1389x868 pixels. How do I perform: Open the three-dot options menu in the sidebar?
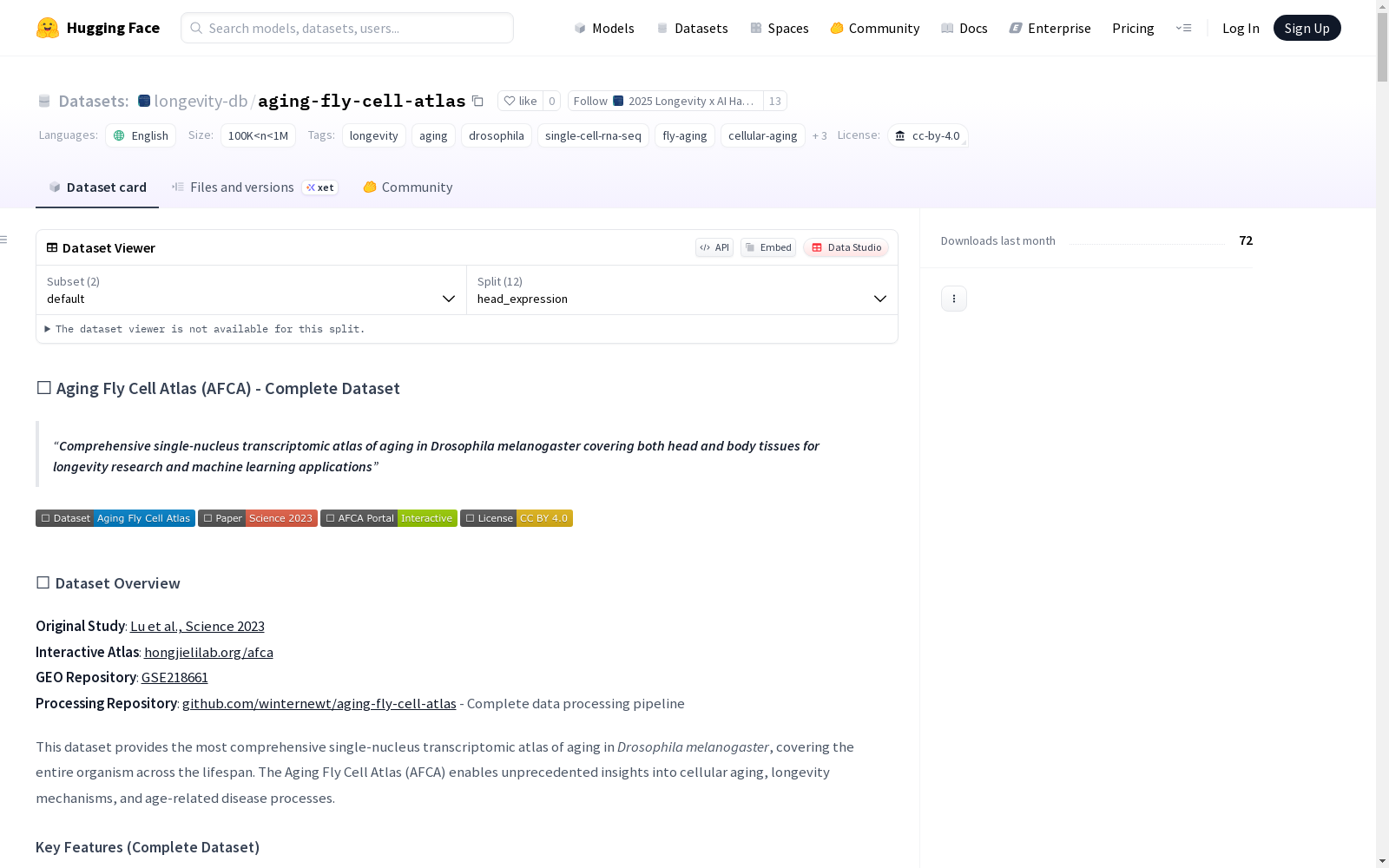click(953, 299)
